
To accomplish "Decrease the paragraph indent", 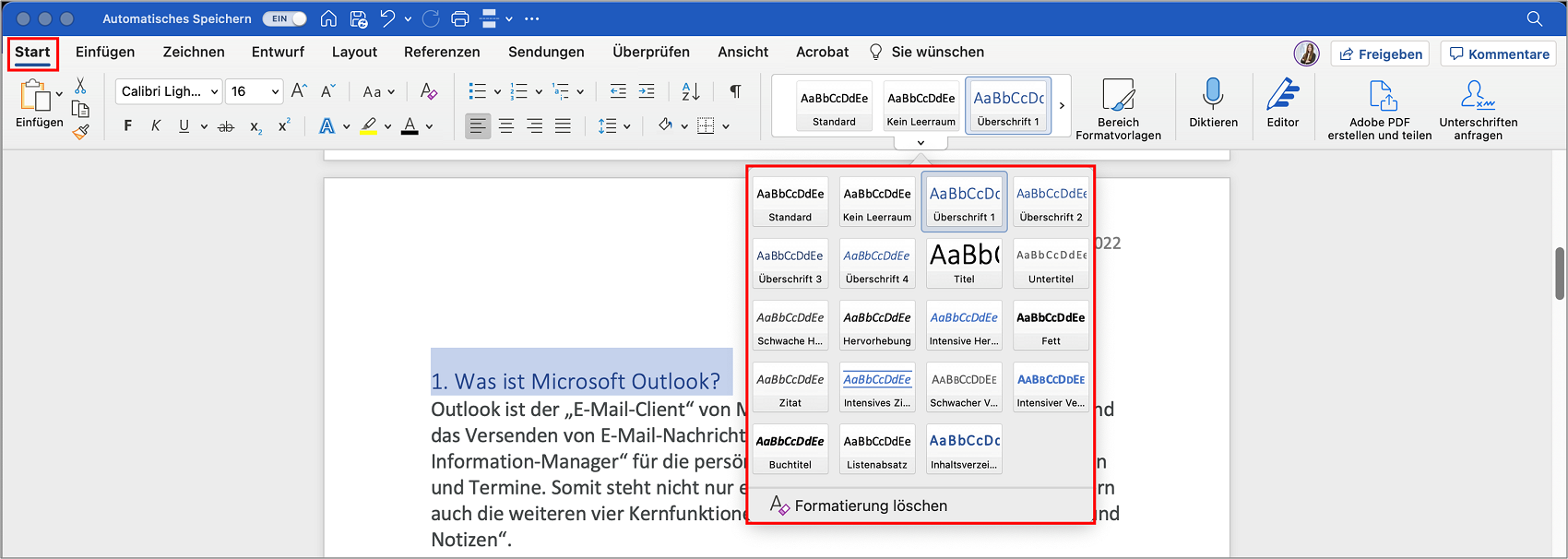I will point(618,91).
